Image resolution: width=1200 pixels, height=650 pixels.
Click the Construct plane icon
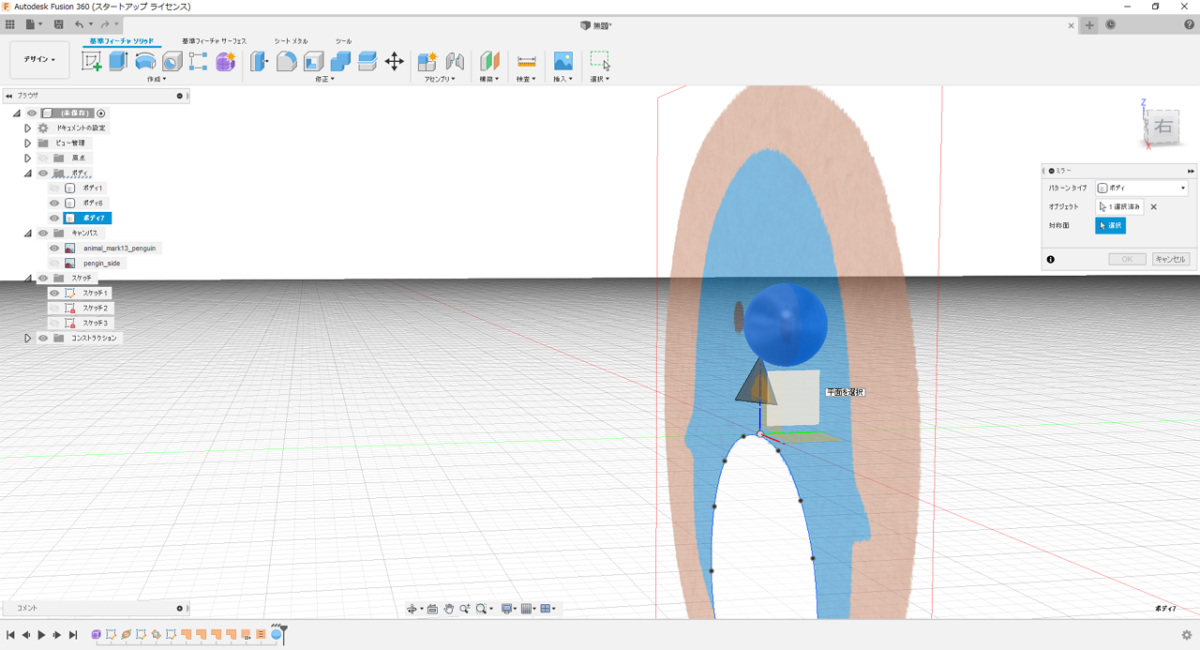coord(490,61)
